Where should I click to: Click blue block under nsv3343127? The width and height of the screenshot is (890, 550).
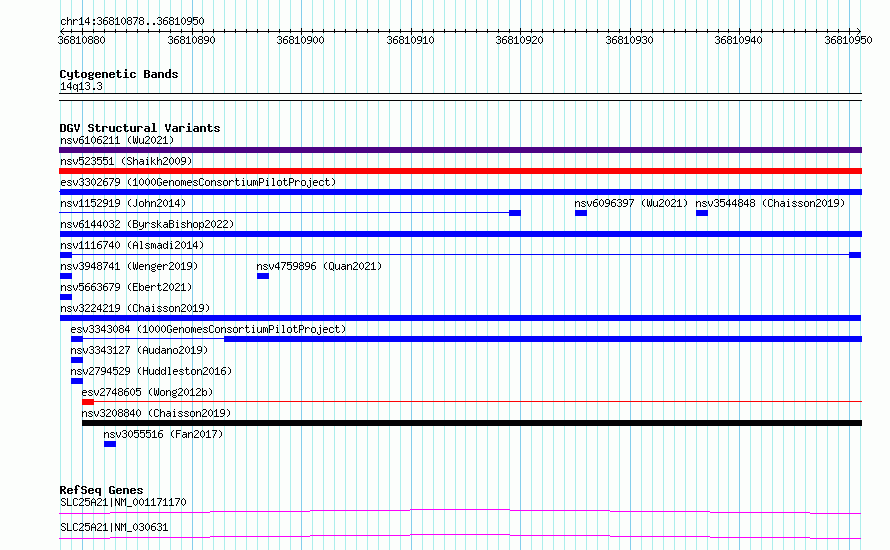click(77, 360)
